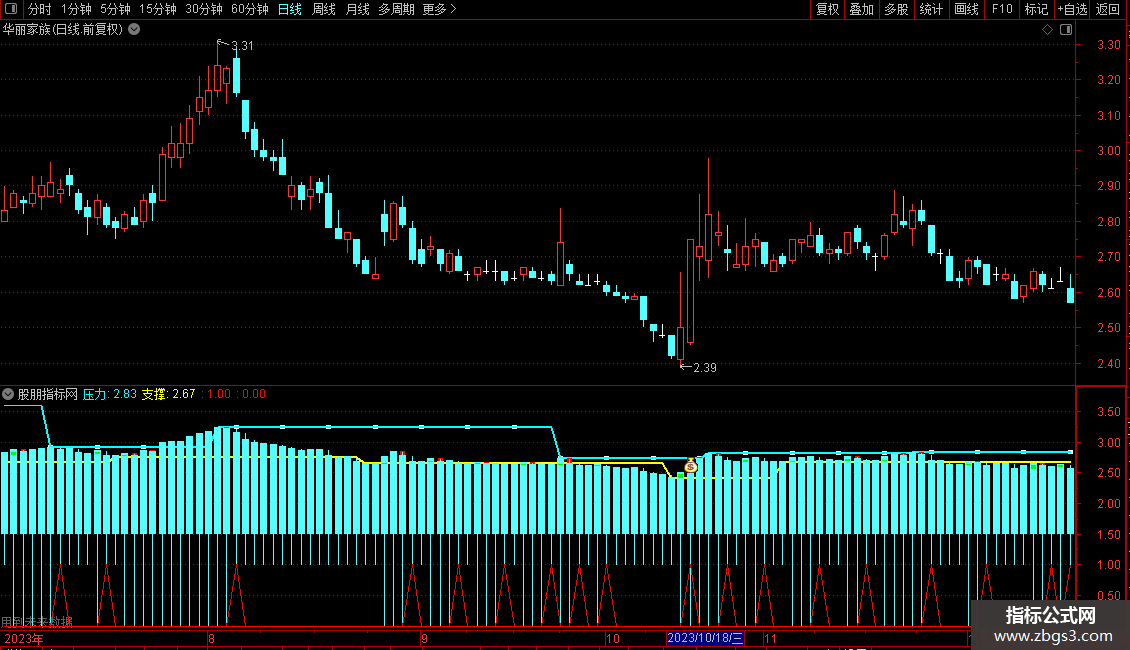Click month 9 on time axis

[424, 638]
